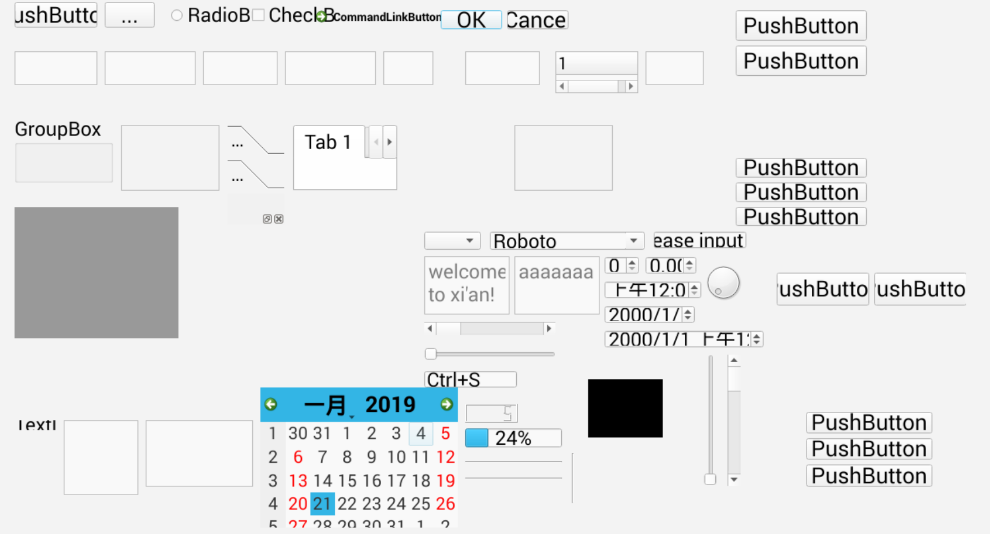Select date 15 in calendar
This screenshot has width=990, height=534.
(x=347, y=480)
